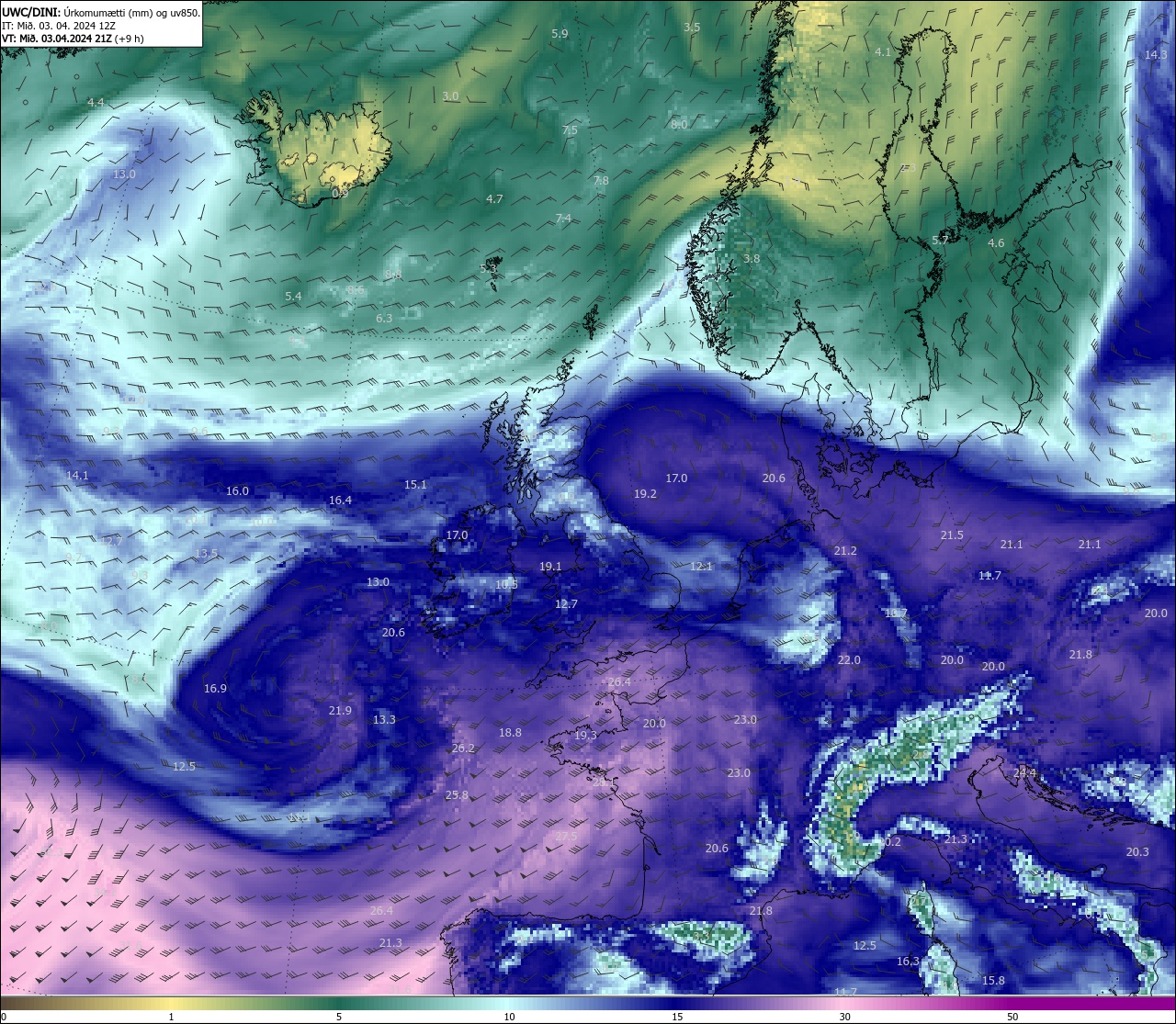Click the UWC/DINI title text in header
The image size is (1176, 1024).
click(30, 12)
